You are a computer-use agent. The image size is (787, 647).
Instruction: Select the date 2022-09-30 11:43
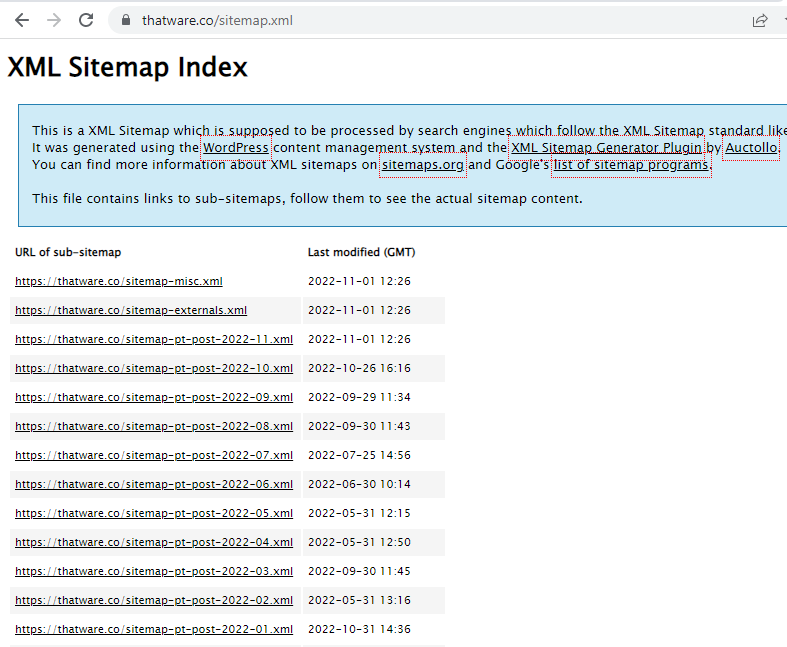point(359,426)
